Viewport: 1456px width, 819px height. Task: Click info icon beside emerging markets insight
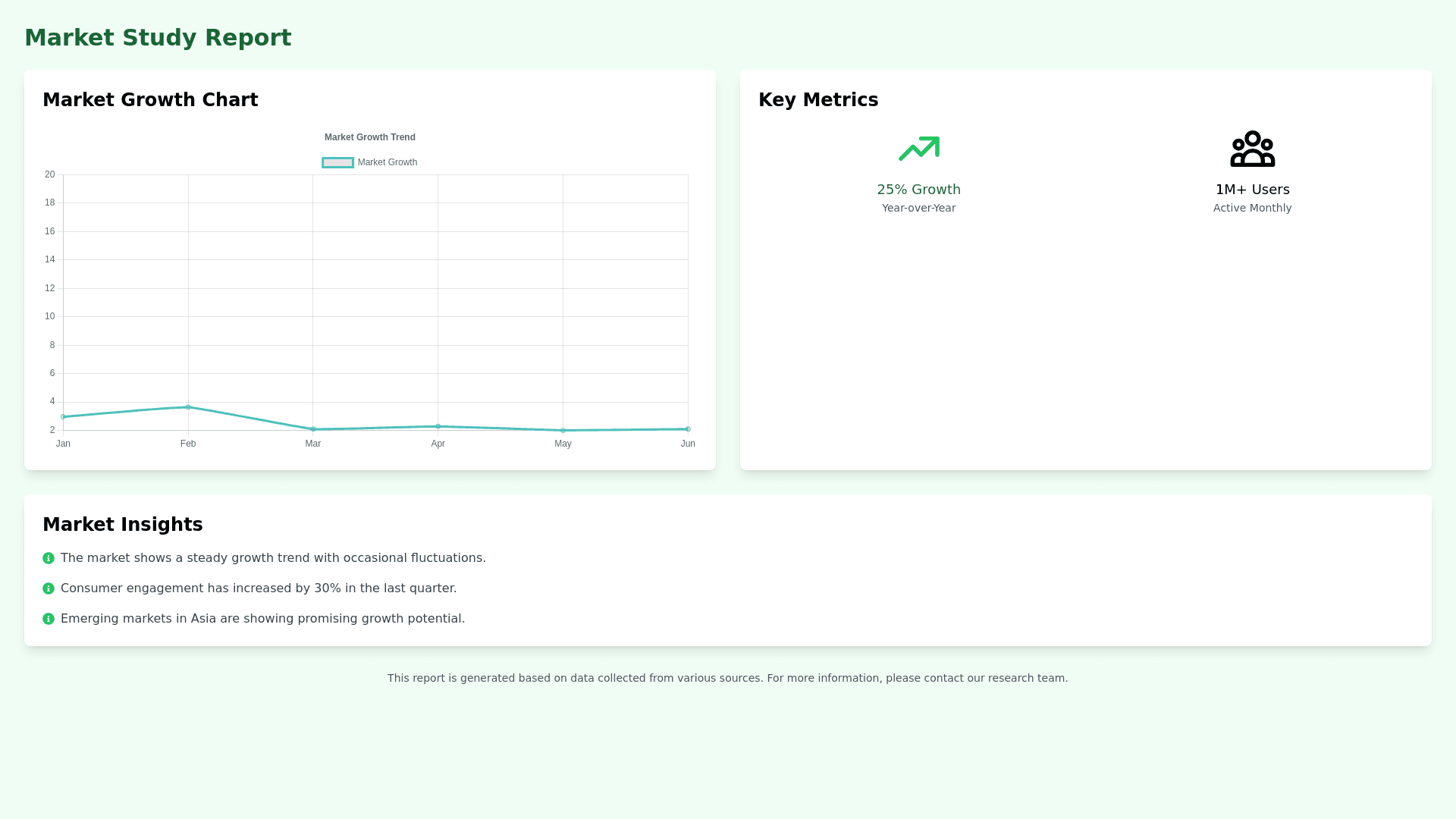pos(49,619)
